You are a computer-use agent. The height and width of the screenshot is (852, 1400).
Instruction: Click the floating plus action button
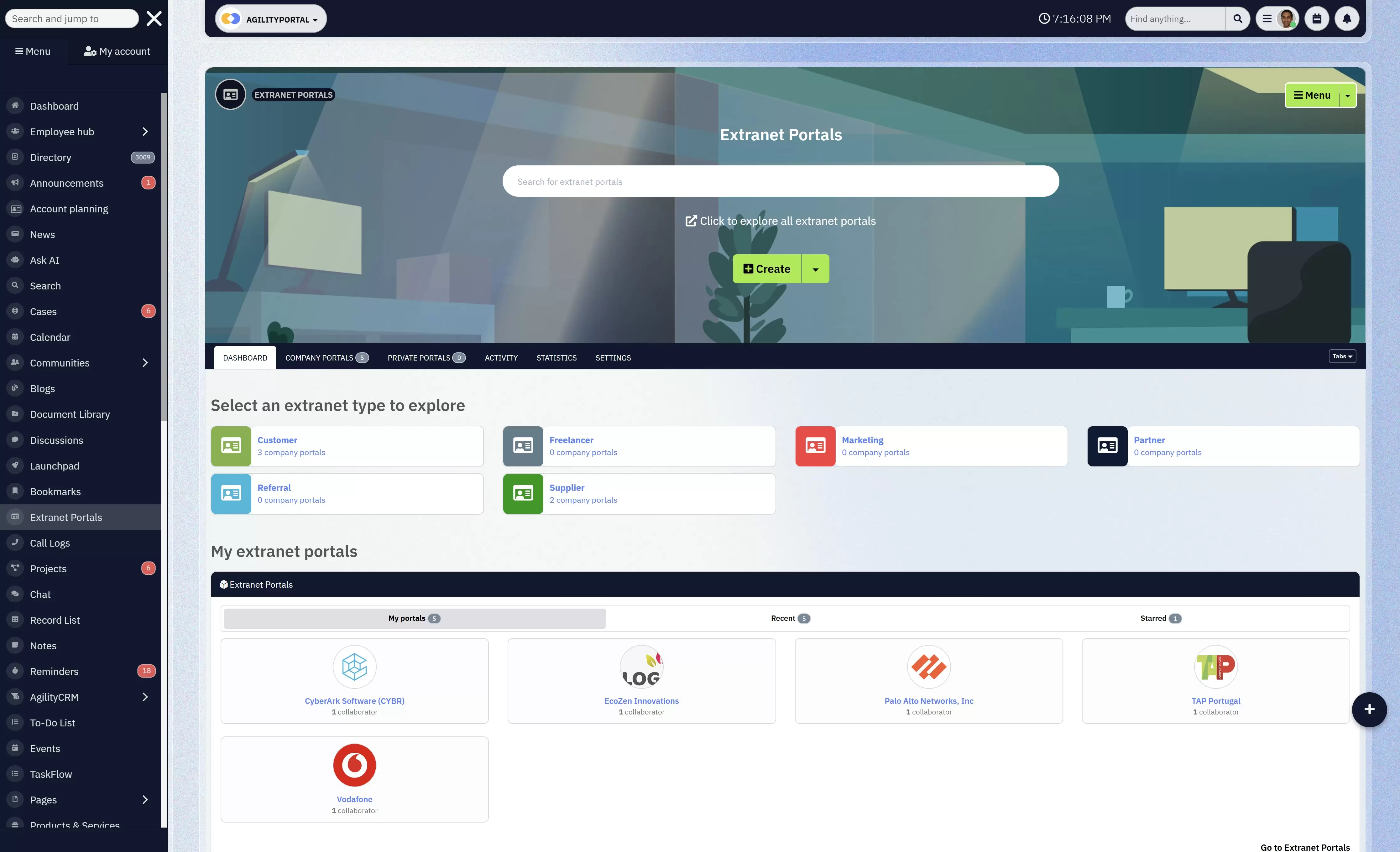point(1369,709)
